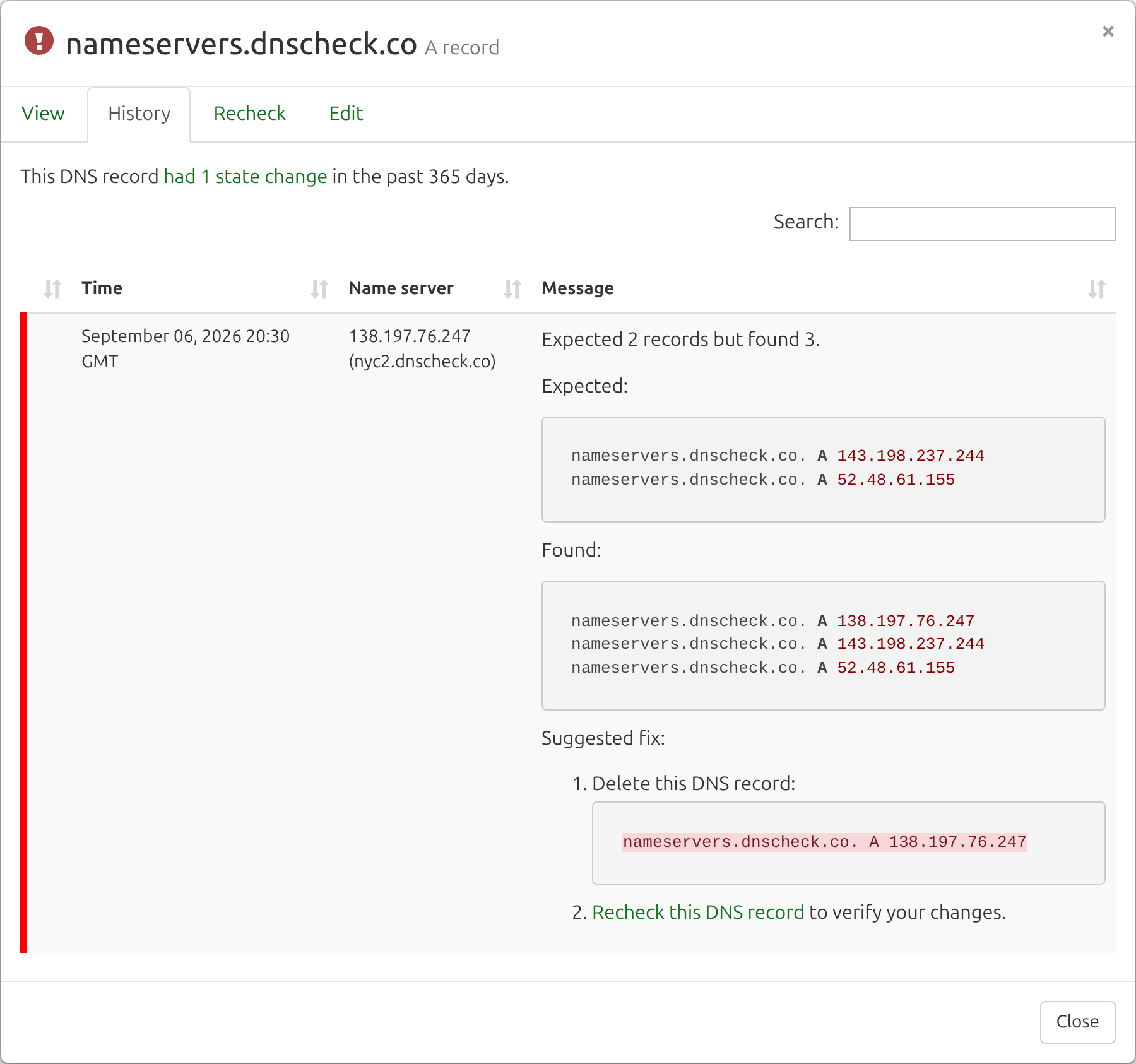Screen dimensions: 1136x1064
Task: Click the Close button
Action: point(1077,1022)
